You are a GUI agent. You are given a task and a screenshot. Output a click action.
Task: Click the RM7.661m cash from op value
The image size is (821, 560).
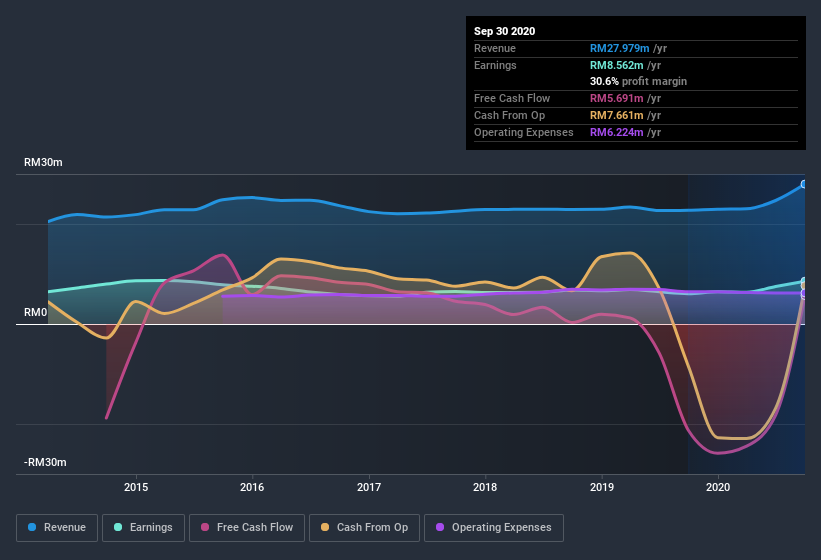click(616, 115)
